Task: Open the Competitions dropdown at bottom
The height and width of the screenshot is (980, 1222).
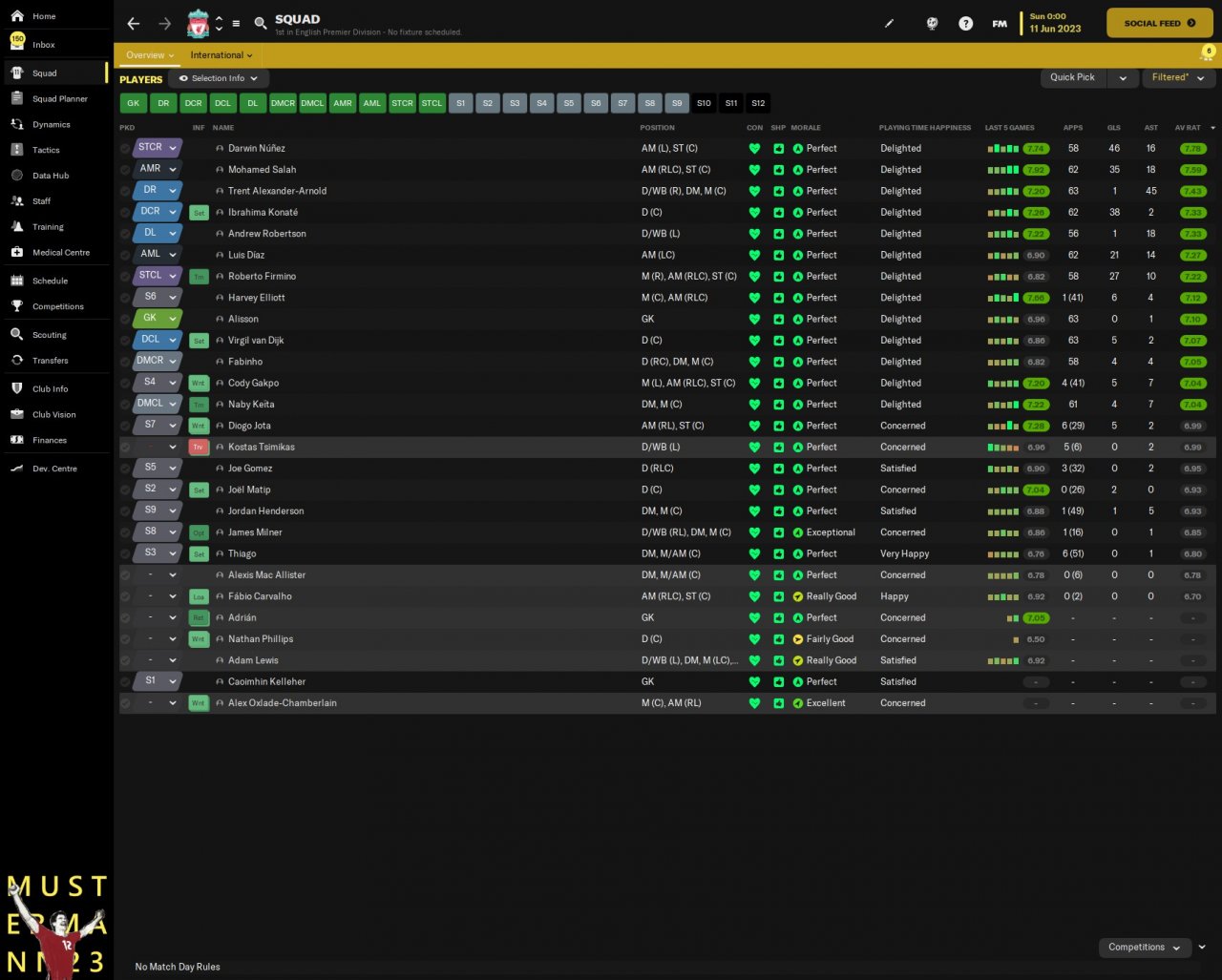Action: tap(1145, 948)
